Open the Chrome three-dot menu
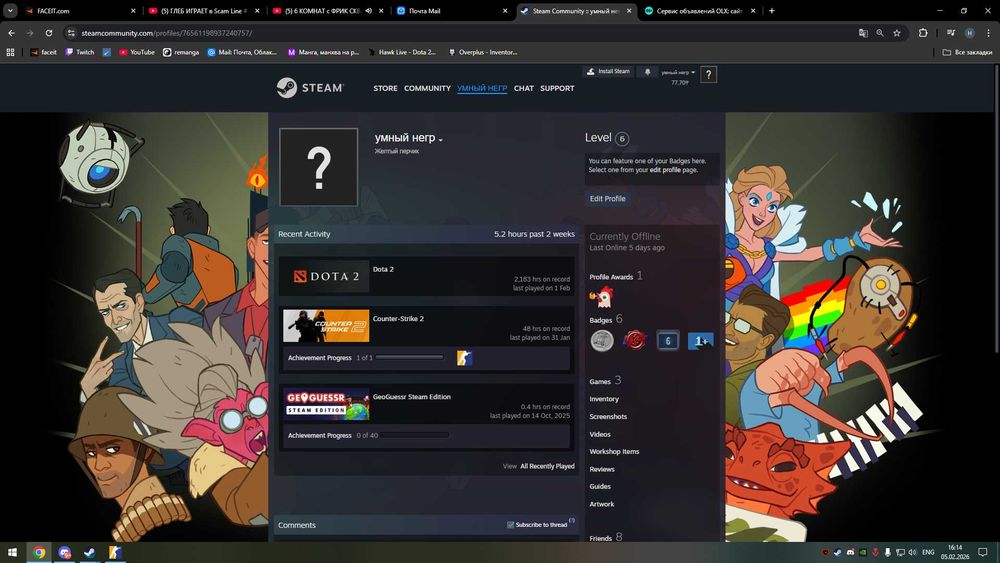The image size is (1000, 563). (989, 33)
